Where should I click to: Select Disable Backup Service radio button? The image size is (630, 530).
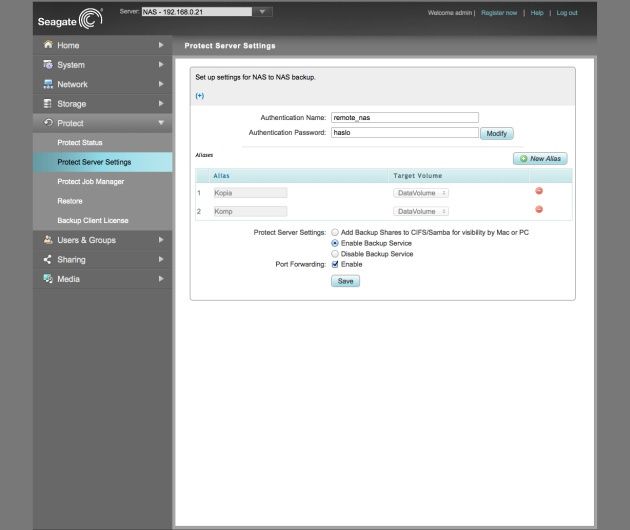click(335, 254)
